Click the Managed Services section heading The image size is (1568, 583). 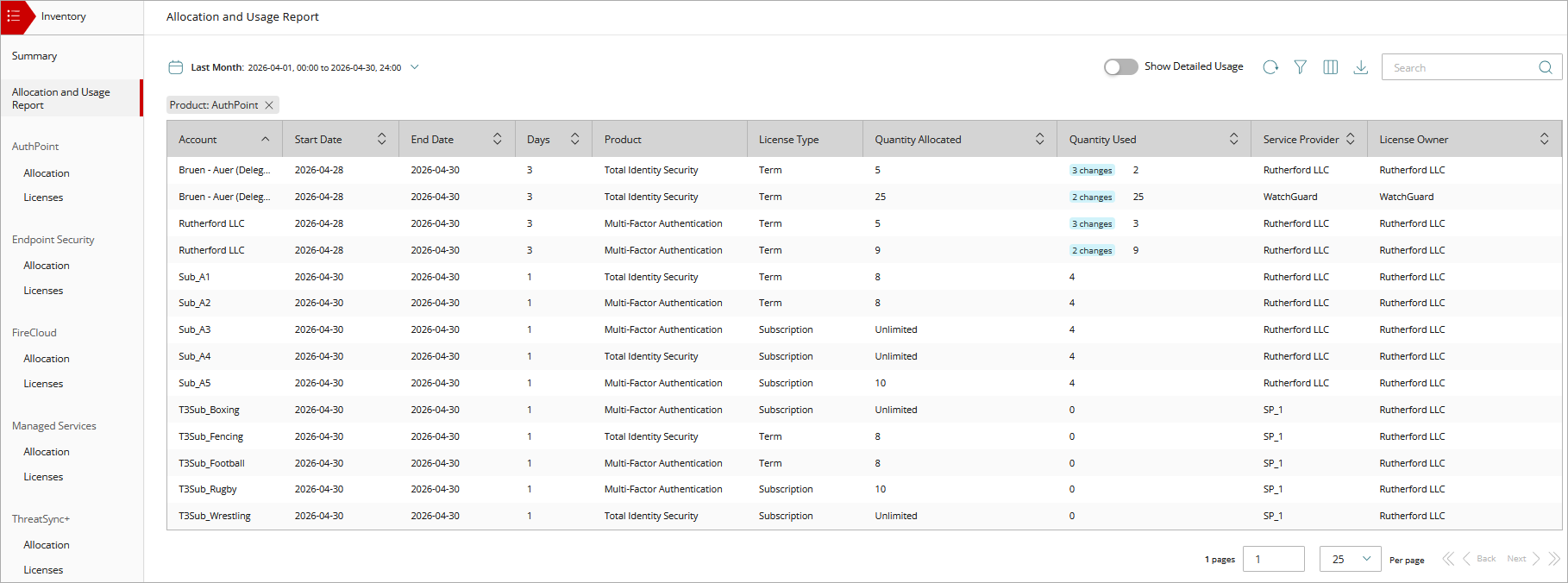pos(54,426)
